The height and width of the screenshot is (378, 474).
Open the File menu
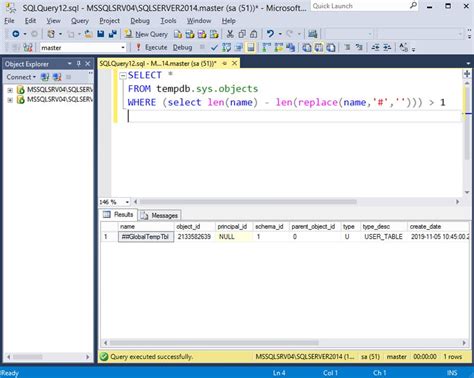click(9, 21)
